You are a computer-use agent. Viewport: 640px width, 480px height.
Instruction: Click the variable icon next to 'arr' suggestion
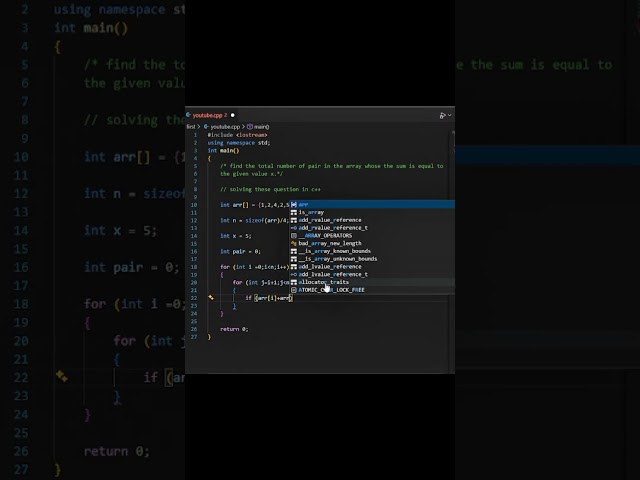tap(294, 204)
